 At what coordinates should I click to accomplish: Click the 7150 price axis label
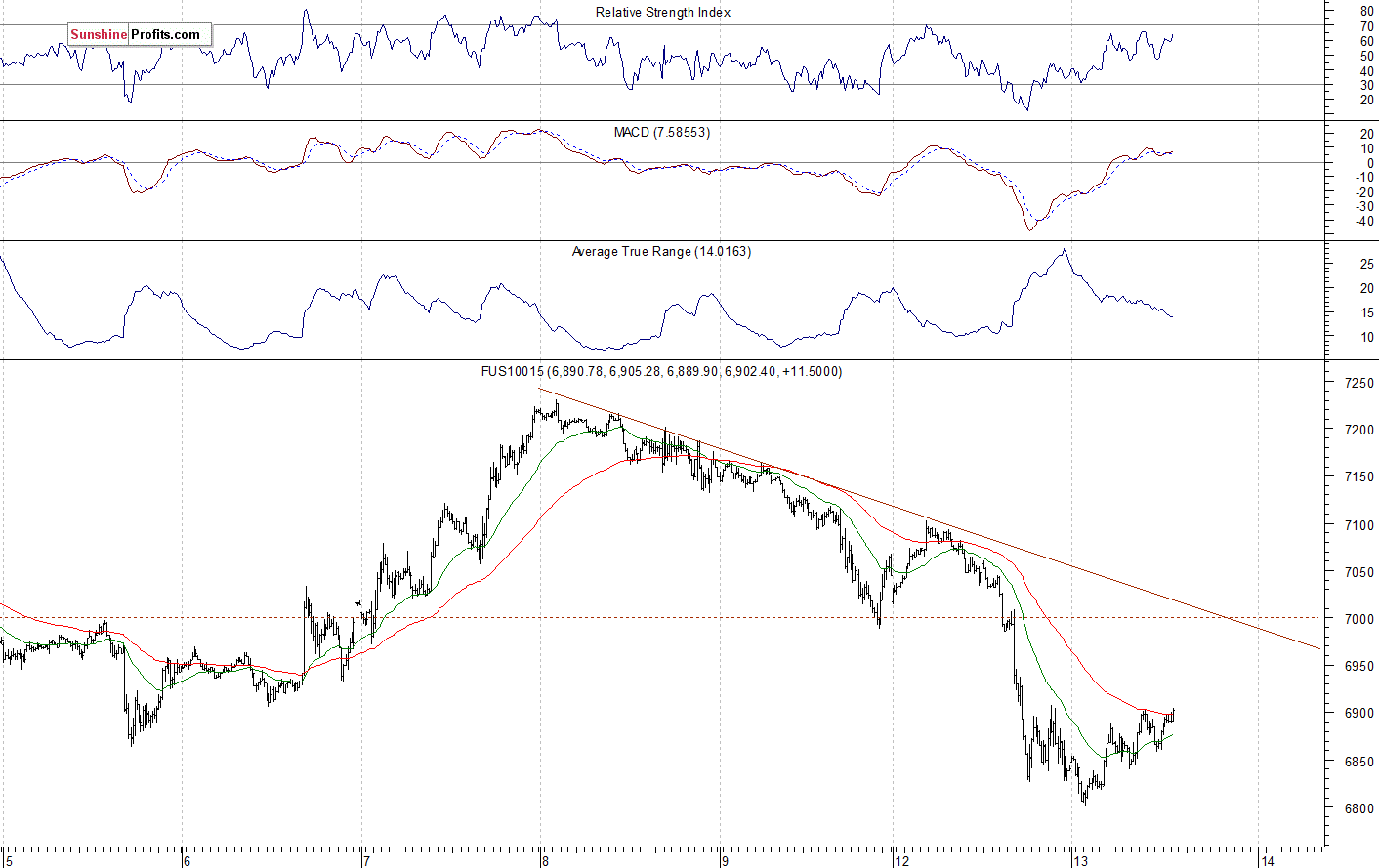coord(1359,477)
